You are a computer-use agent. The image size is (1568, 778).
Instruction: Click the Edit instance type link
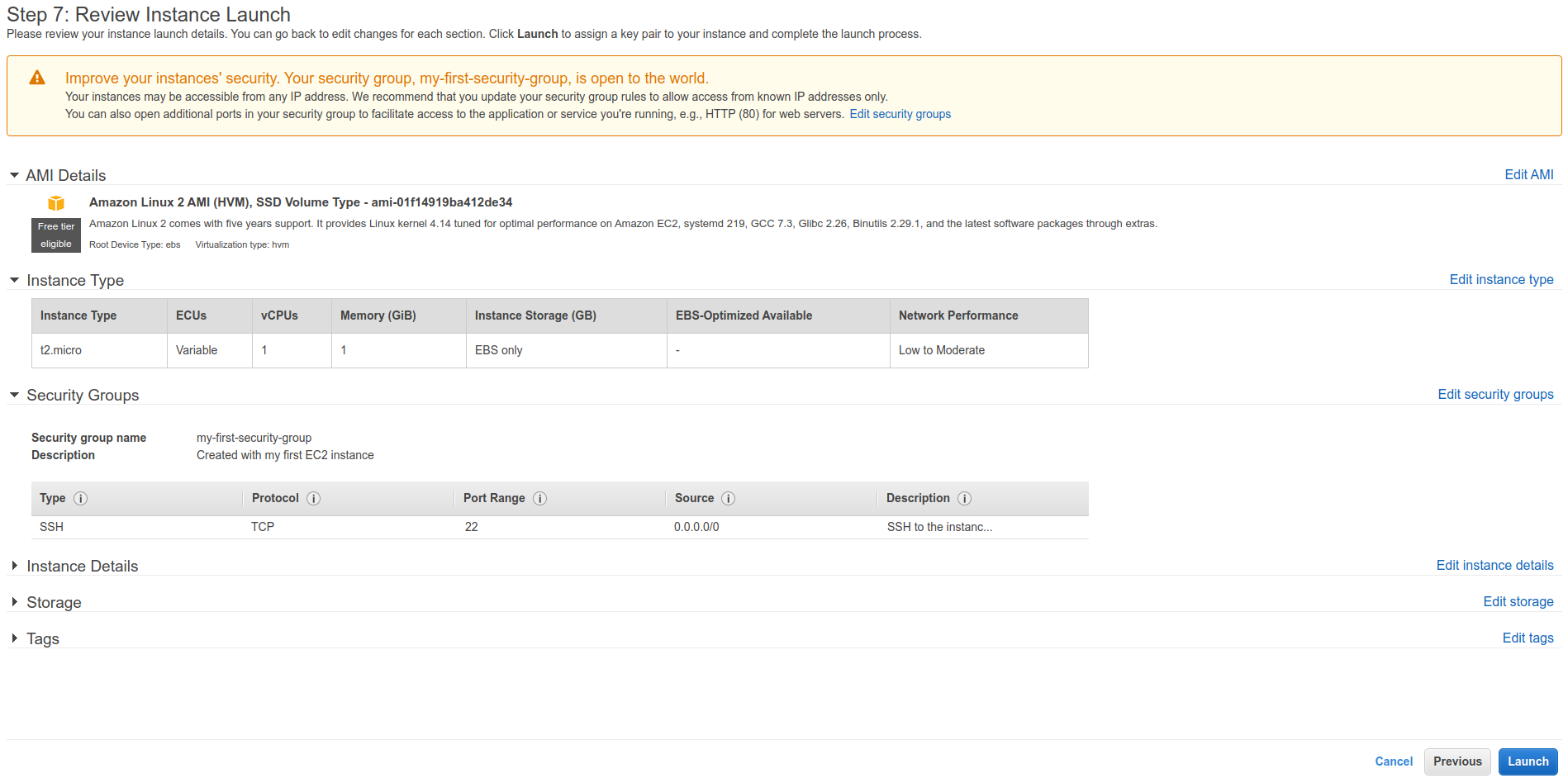click(1501, 279)
